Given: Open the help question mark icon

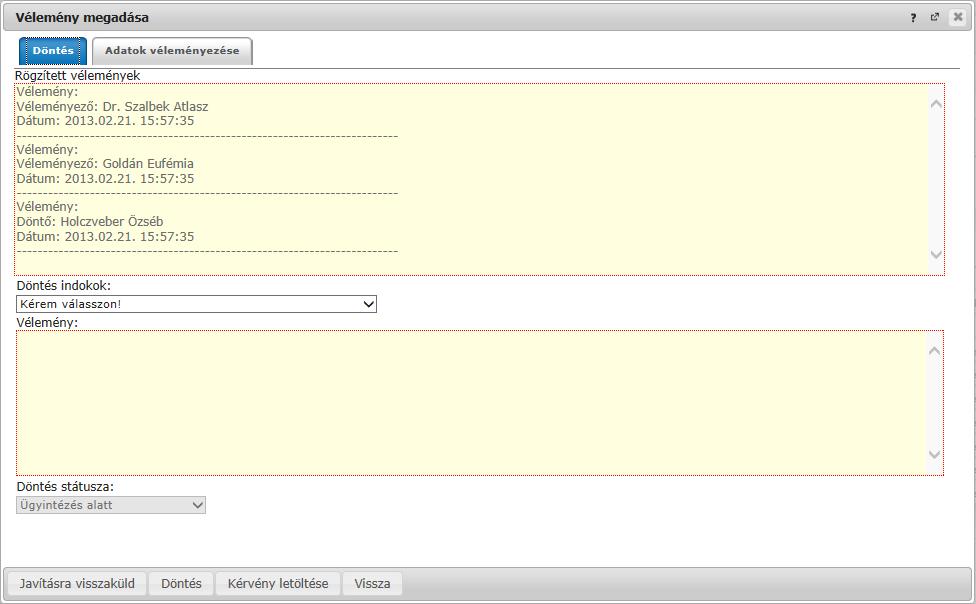Looking at the screenshot, I should coord(913,17).
